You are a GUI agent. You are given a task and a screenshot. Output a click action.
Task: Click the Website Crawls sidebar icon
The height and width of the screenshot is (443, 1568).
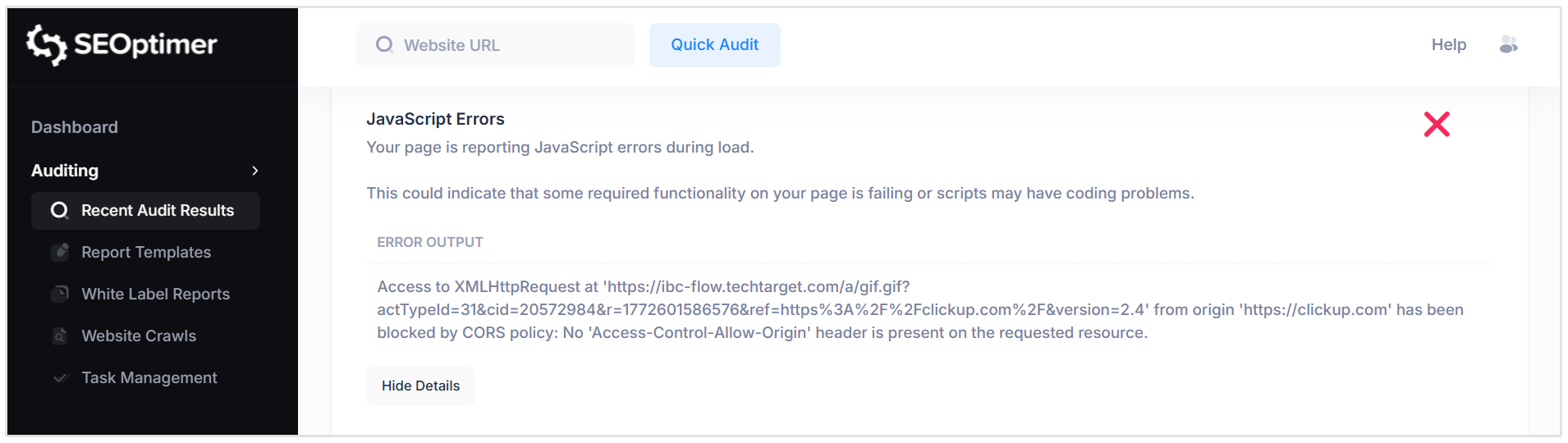click(60, 336)
